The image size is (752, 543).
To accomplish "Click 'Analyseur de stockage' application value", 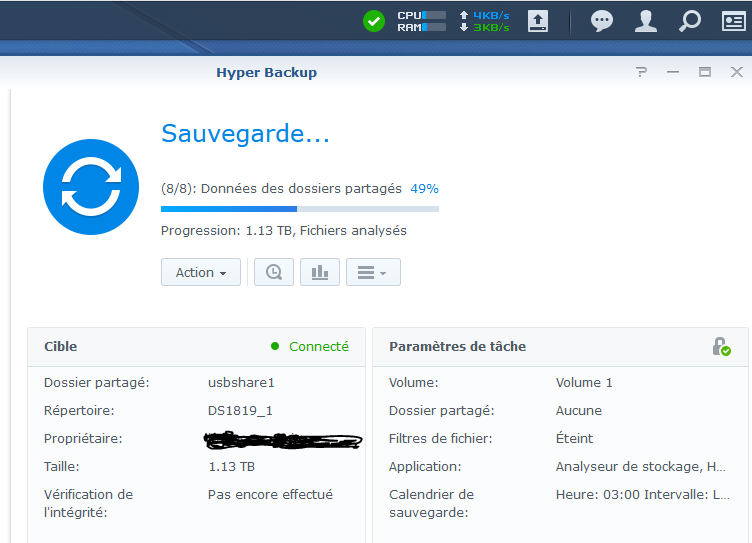I will pos(641,467).
